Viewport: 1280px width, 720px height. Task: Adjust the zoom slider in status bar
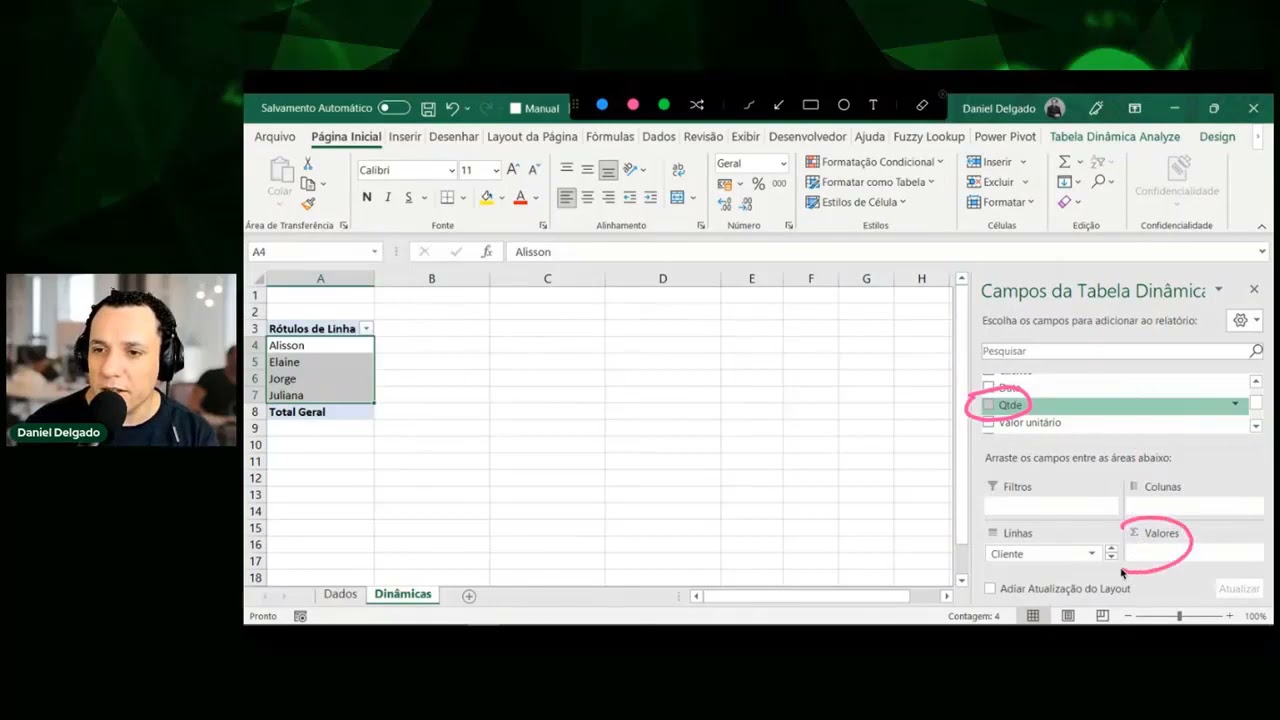(1179, 616)
